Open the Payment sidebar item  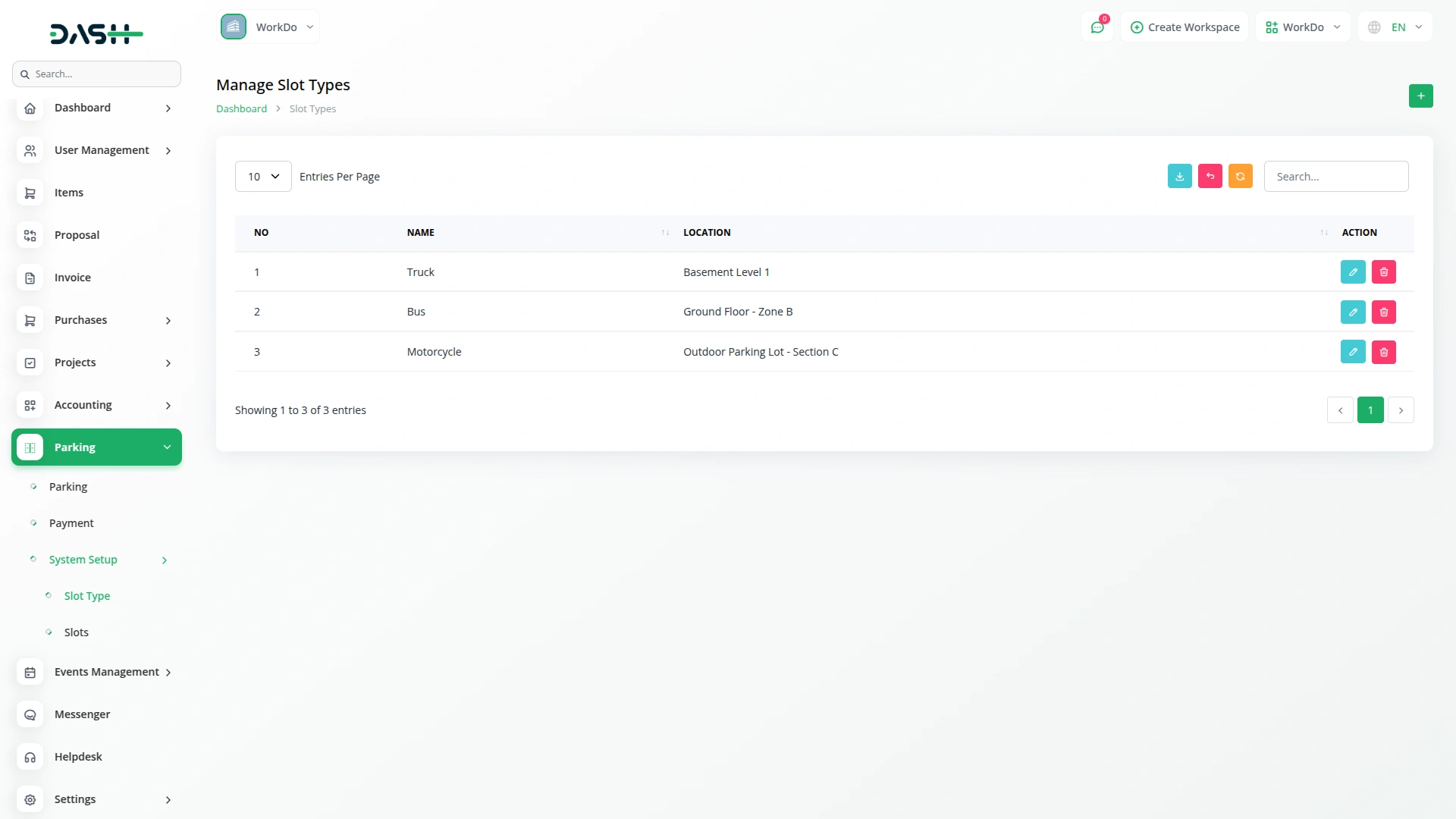[71, 523]
